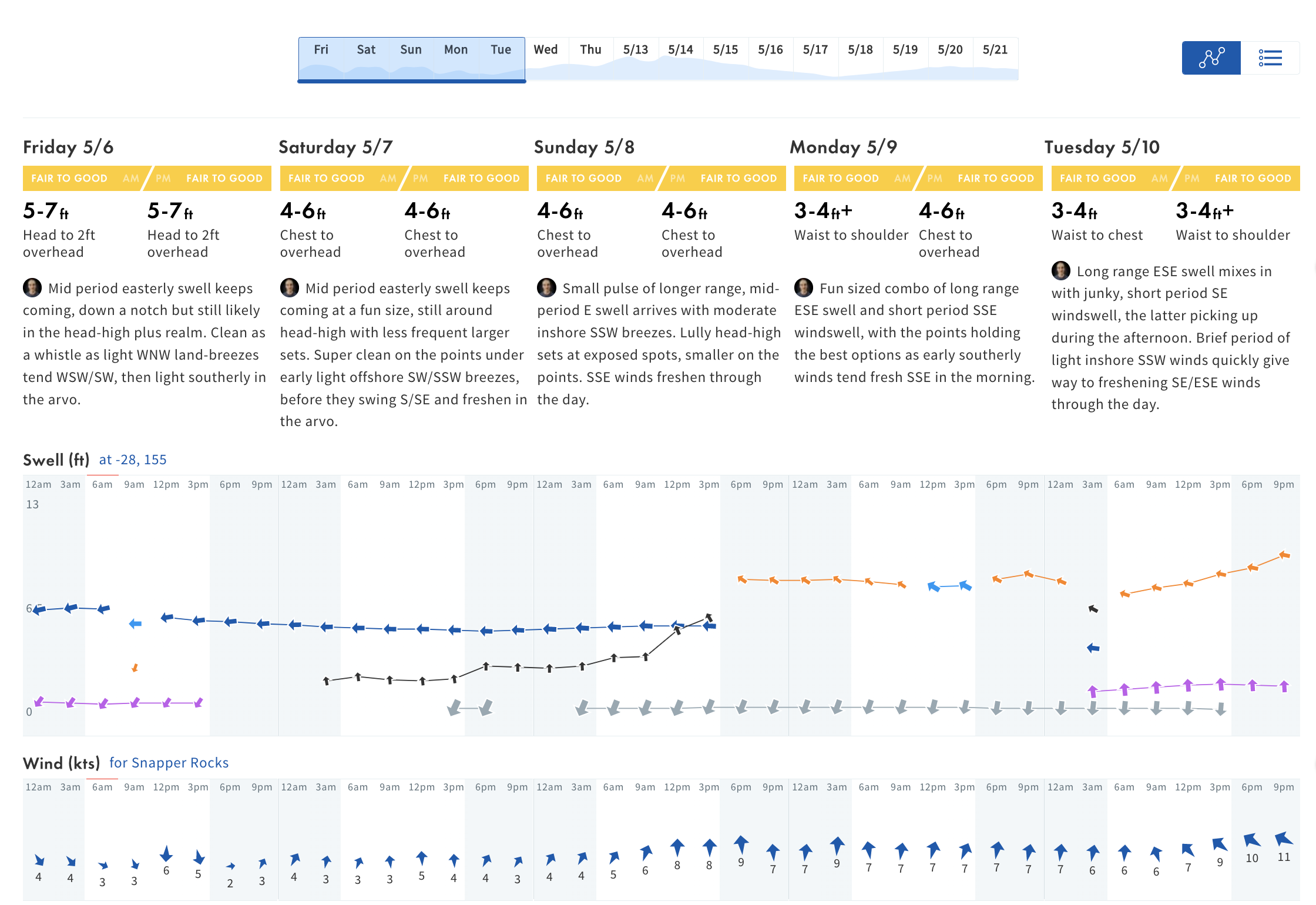
Task: Click the 2 kts wind arrow Friday 6pm
Action: [x=230, y=866]
